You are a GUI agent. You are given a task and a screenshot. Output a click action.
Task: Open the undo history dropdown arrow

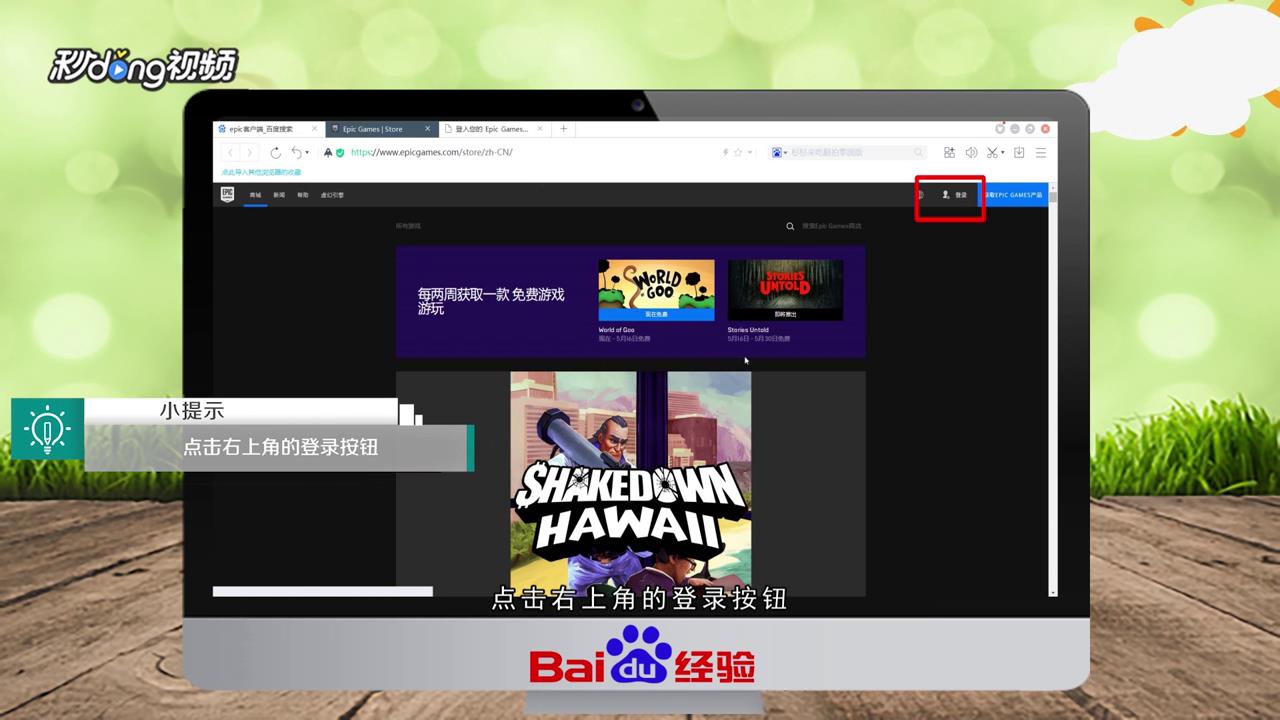(x=307, y=153)
